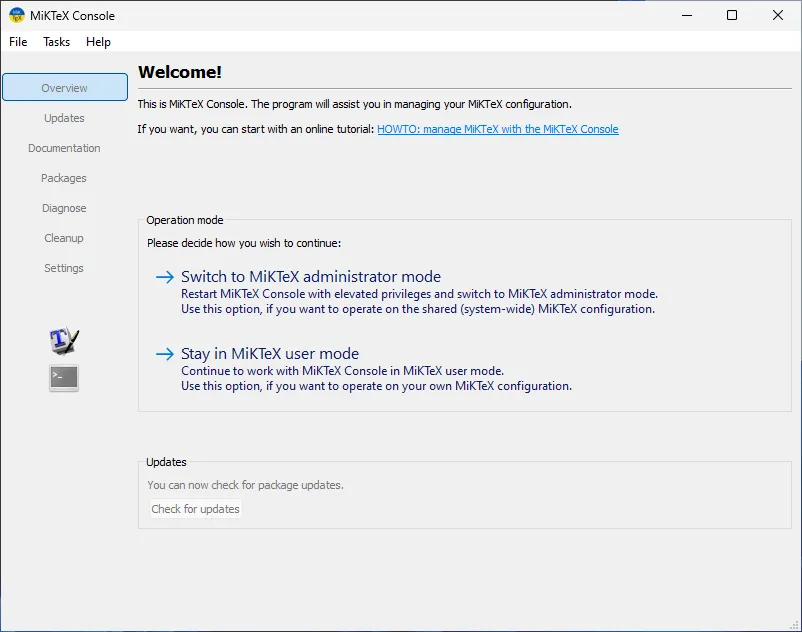Image resolution: width=802 pixels, height=632 pixels.
Task: Choose Stay in MiKTeX user mode
Action: [x=270, y=354]
